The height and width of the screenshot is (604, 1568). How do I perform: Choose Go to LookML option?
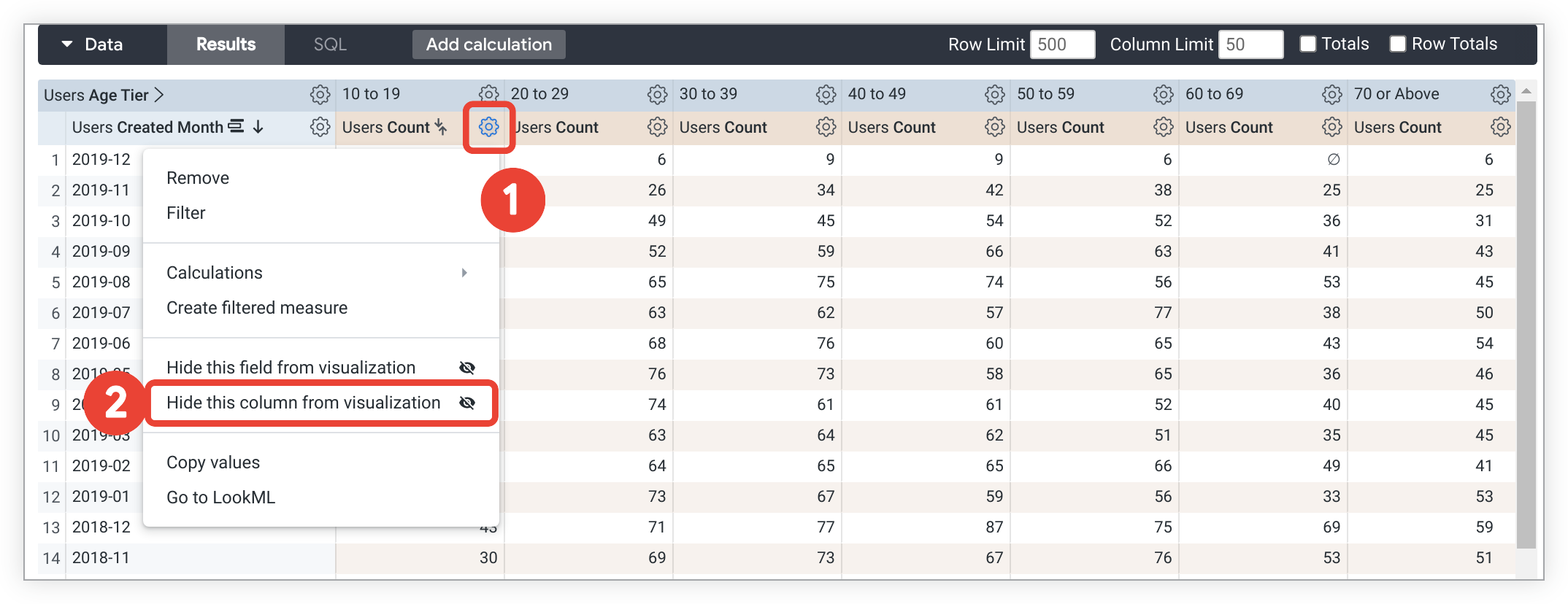click(220, 497)
